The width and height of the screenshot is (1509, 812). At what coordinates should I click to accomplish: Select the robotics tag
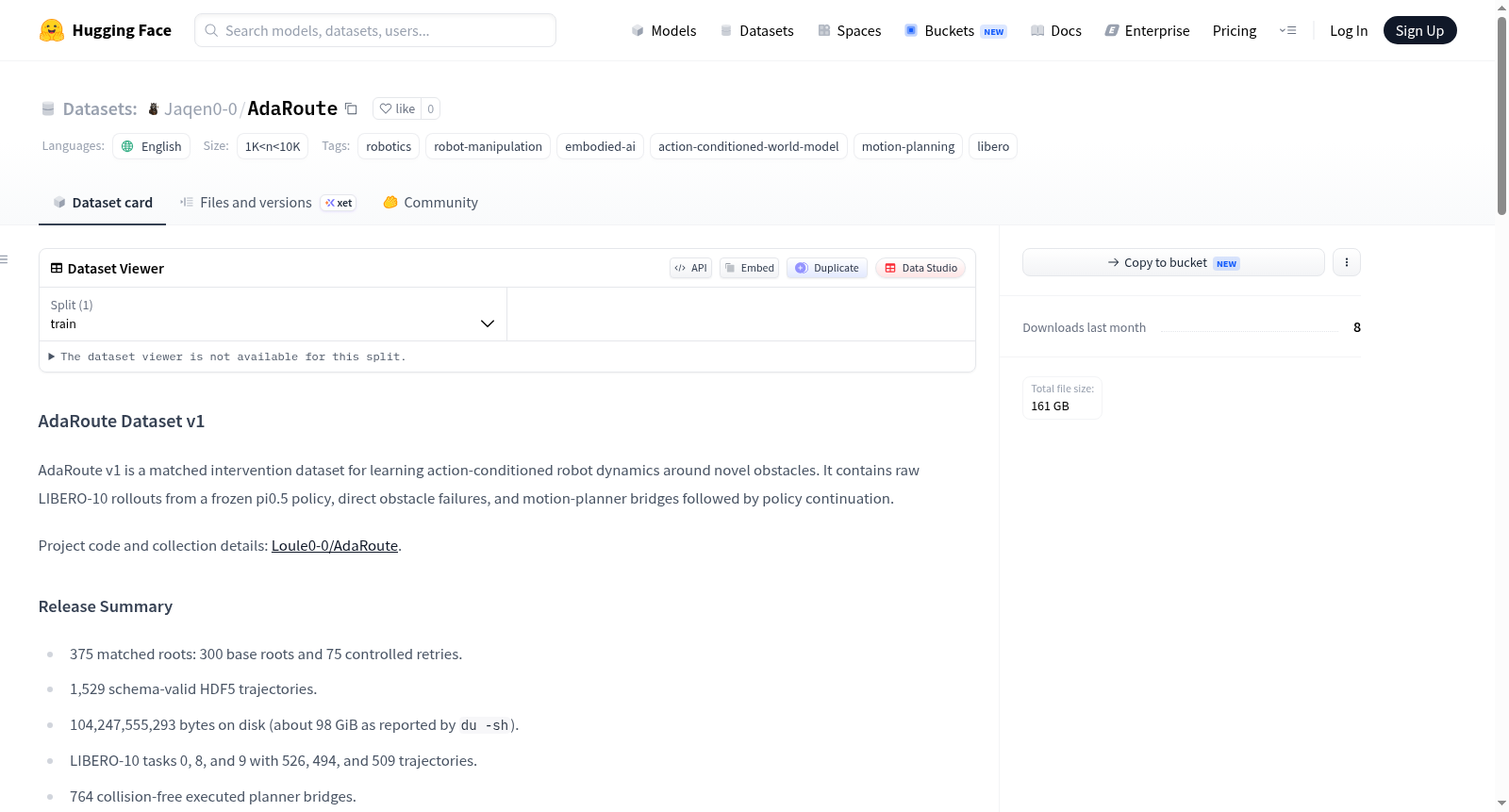click(389, 146)
